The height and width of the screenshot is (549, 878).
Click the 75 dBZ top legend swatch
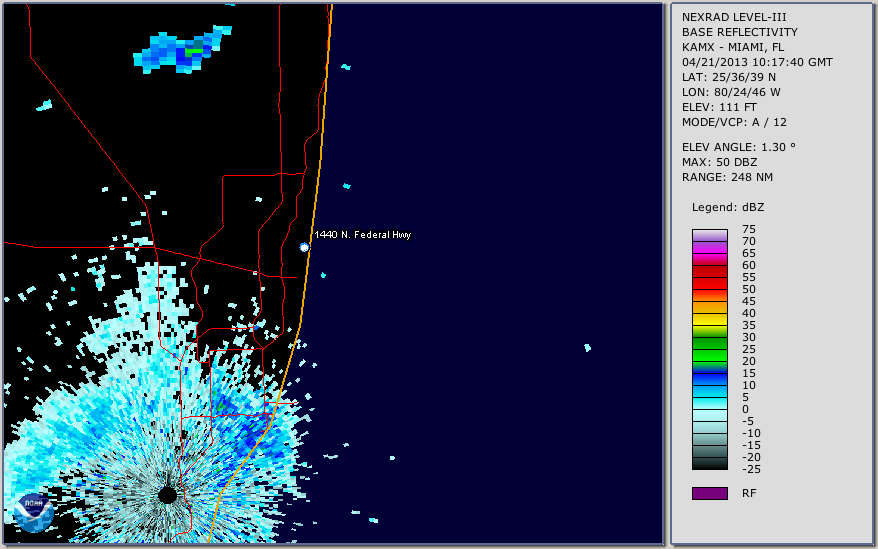(709, 235)
